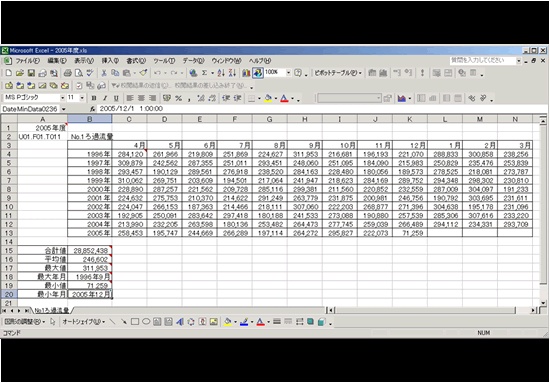Toggle Underline formatting
Viewport: 550px width, 383px height.
point(116,98)
